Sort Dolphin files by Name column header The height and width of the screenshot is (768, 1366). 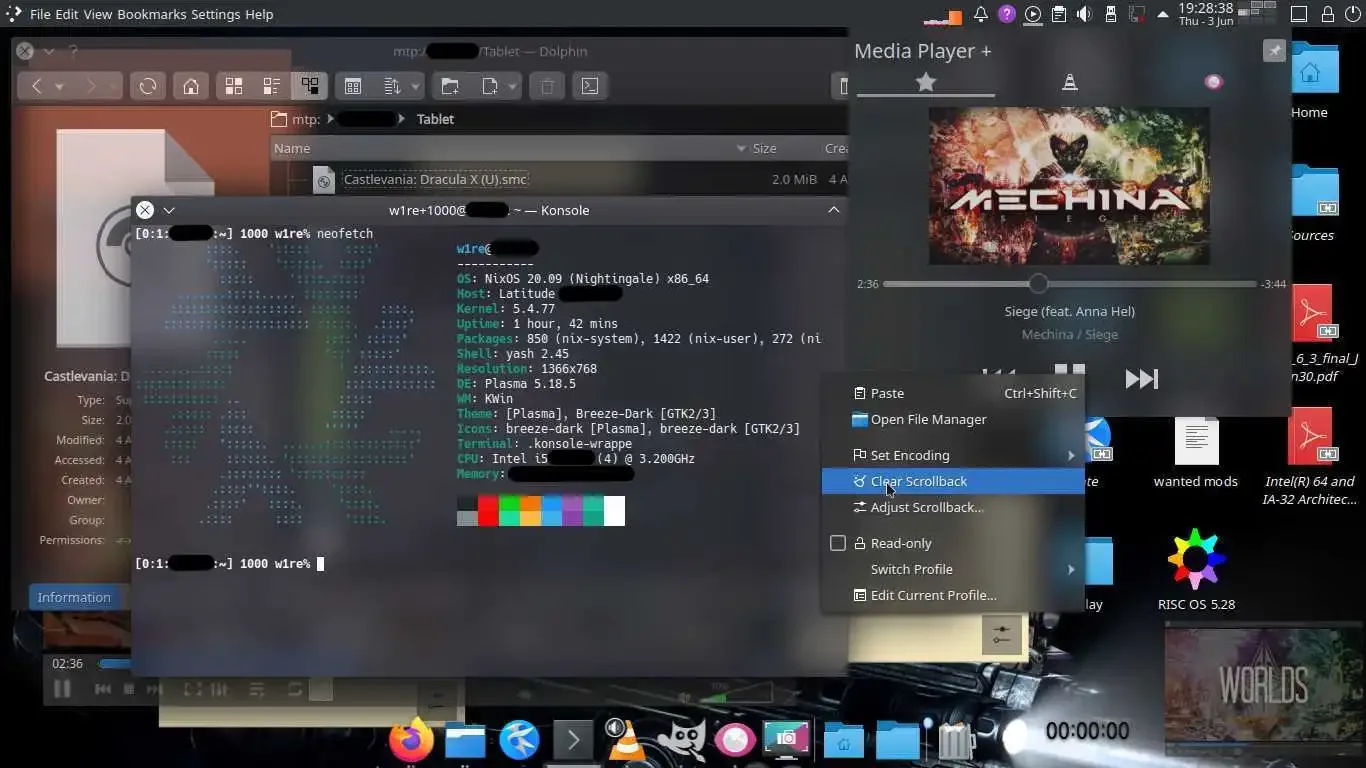[x=510, y=148]
